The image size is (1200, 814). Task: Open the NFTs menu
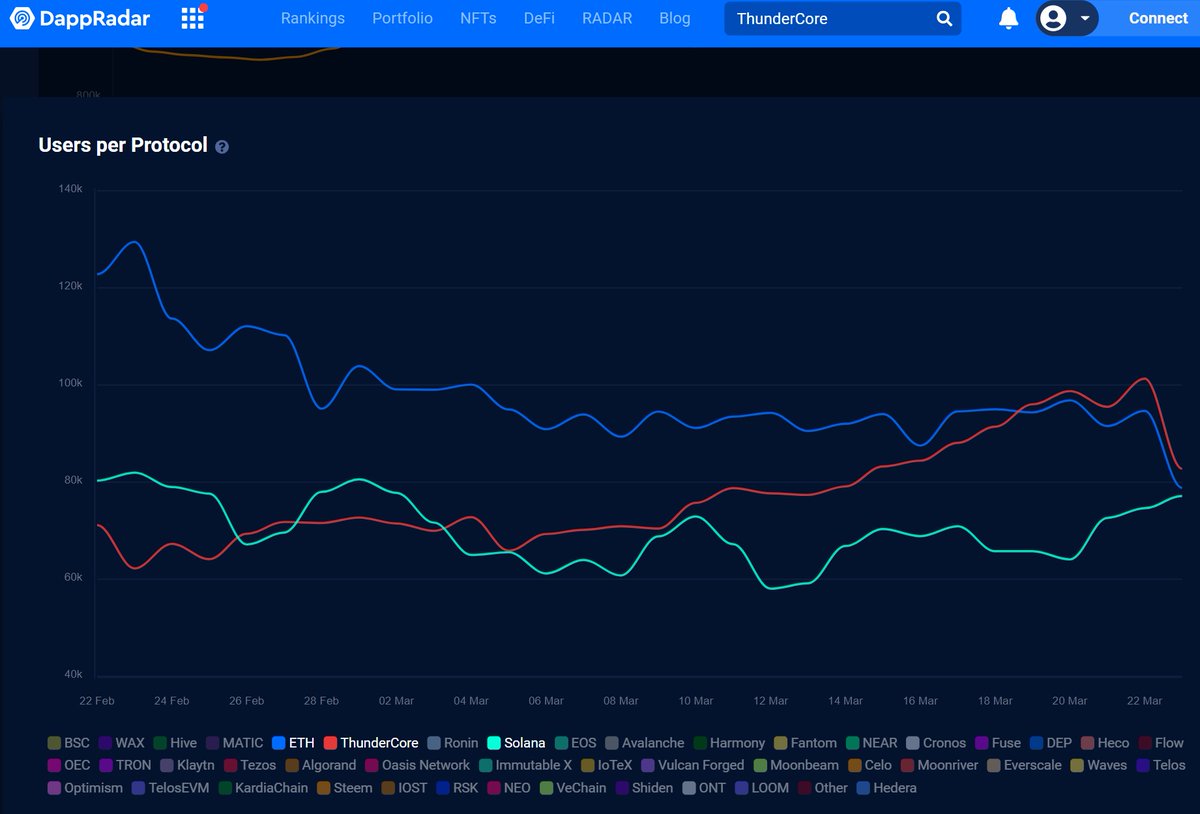pyautogui.click(x=478, y=18)
